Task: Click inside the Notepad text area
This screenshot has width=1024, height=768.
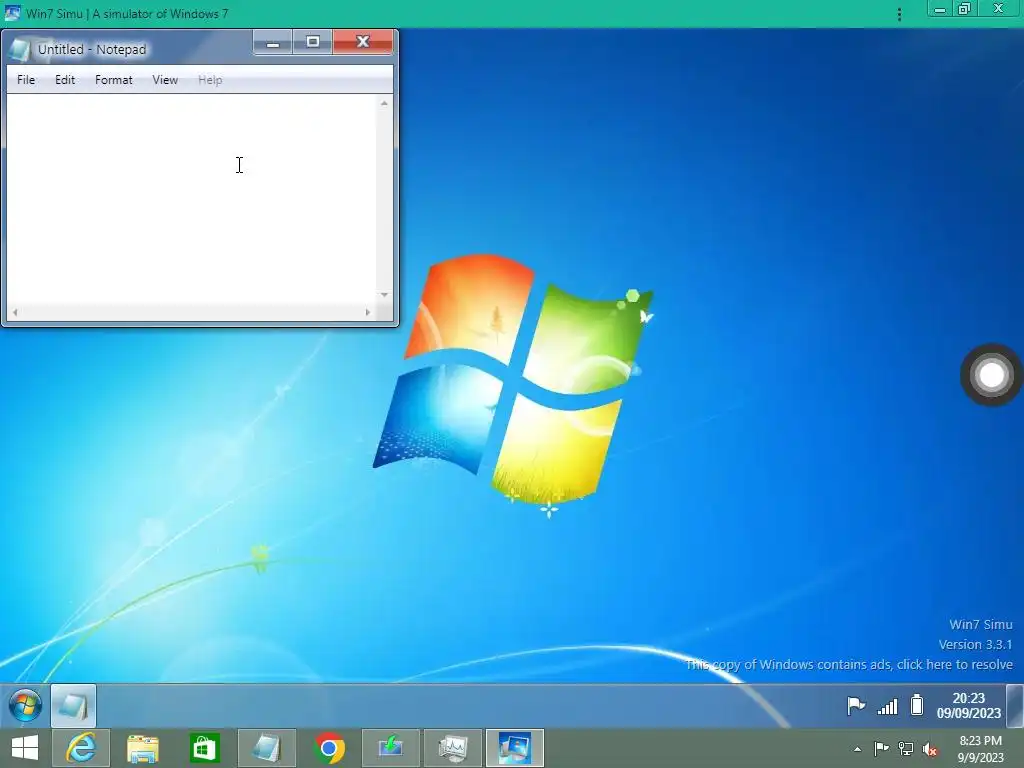Action: click(191, 199)
